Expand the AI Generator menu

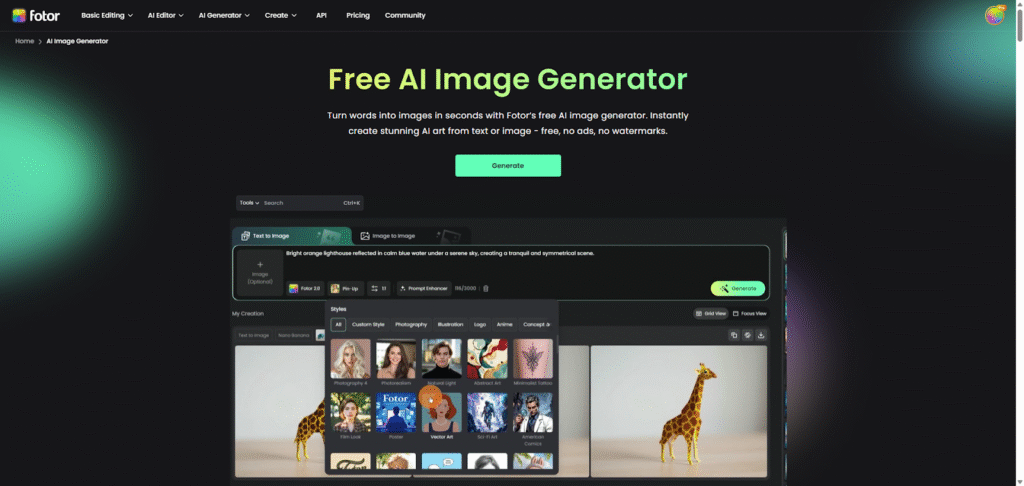pos(224,15)
